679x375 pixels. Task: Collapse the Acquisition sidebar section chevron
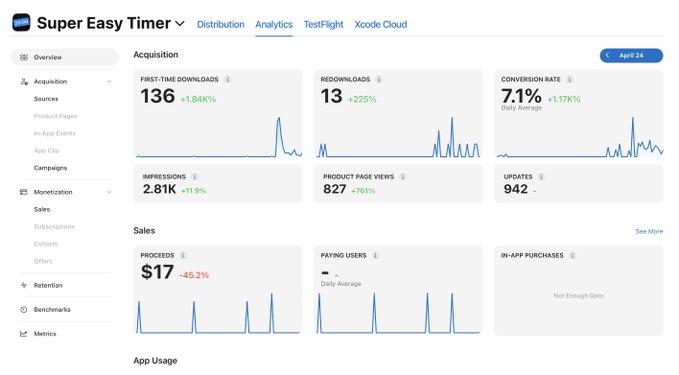[109, 81]
